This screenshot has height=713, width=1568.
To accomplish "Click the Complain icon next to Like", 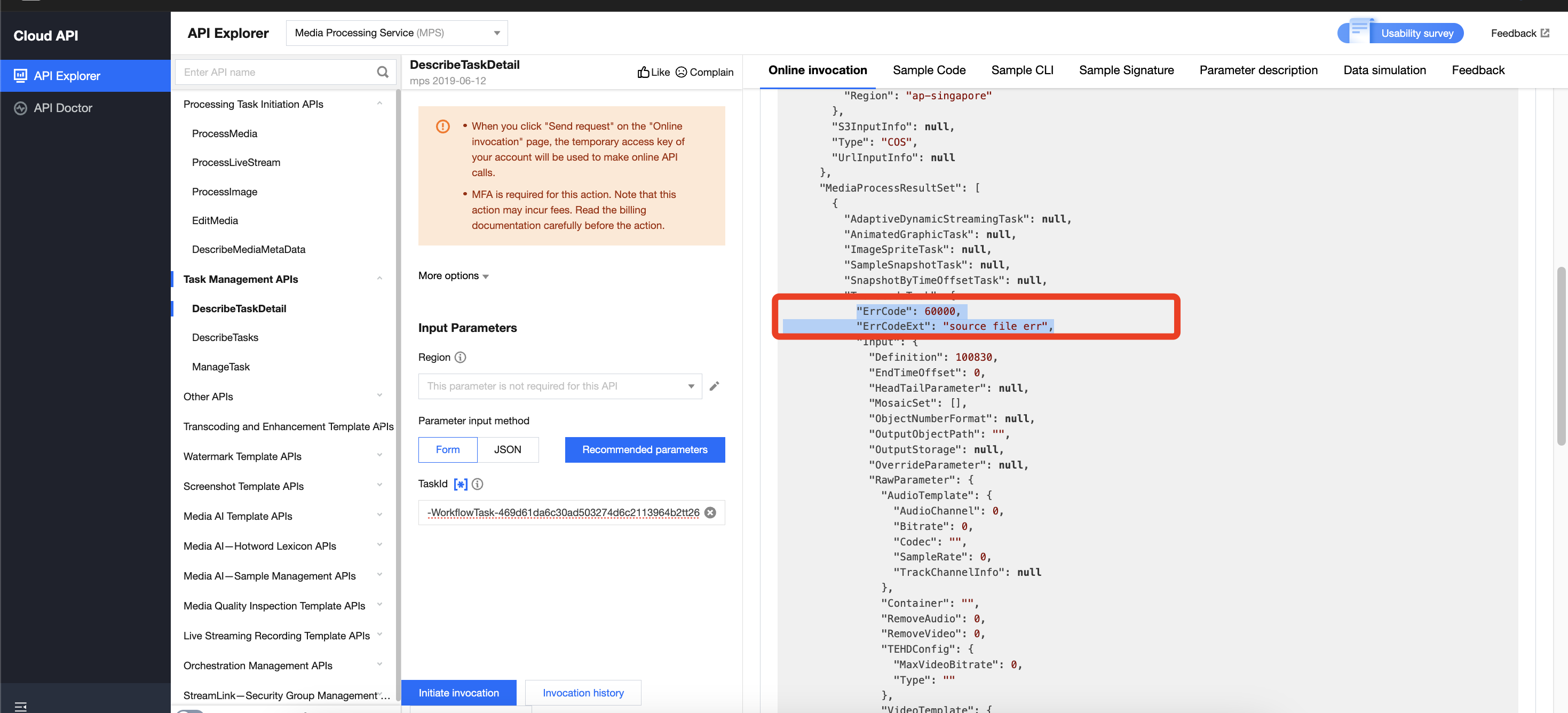I will (681, 72).
